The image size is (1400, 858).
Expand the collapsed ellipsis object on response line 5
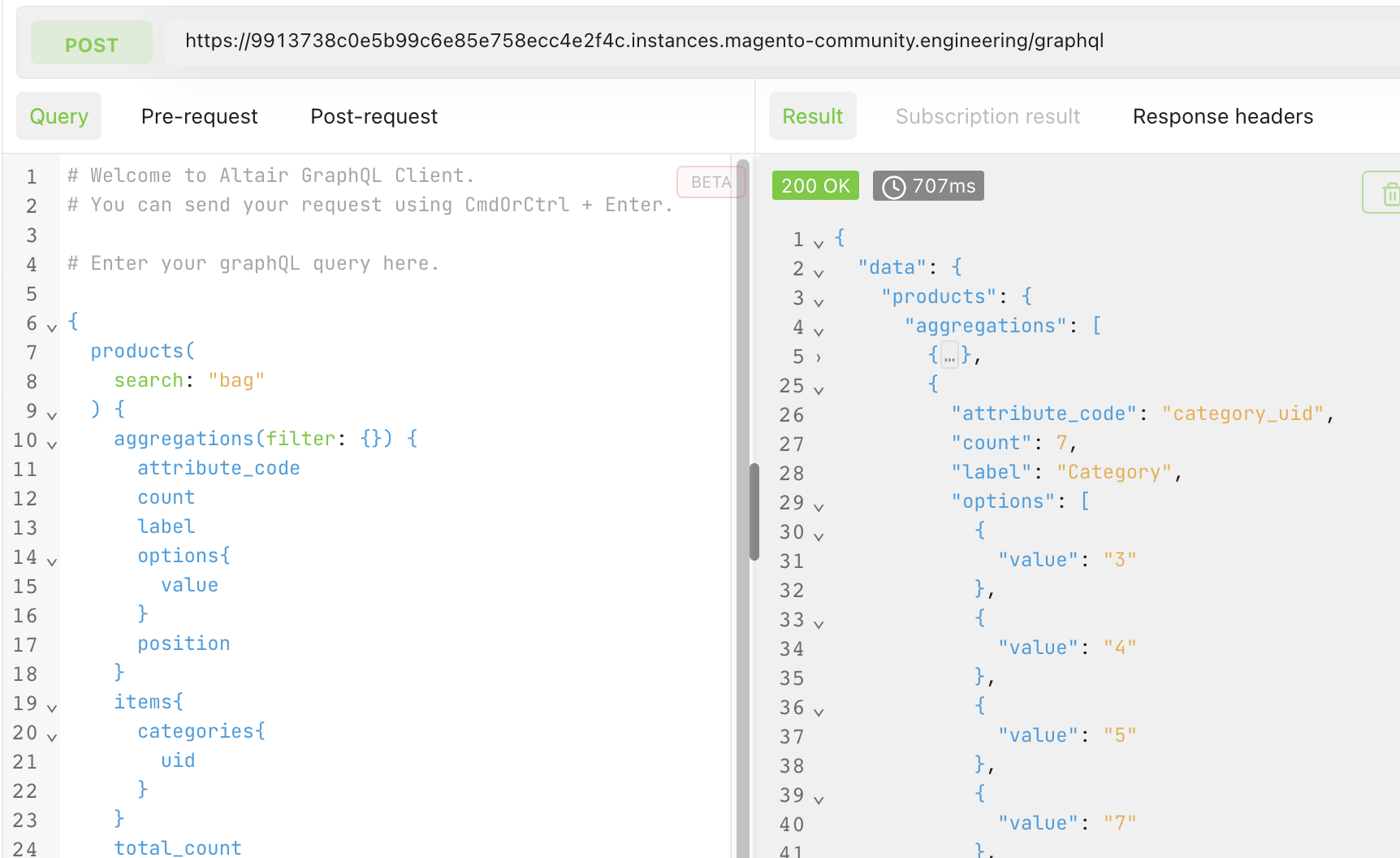pyautogui.click(x=948, y=355)
